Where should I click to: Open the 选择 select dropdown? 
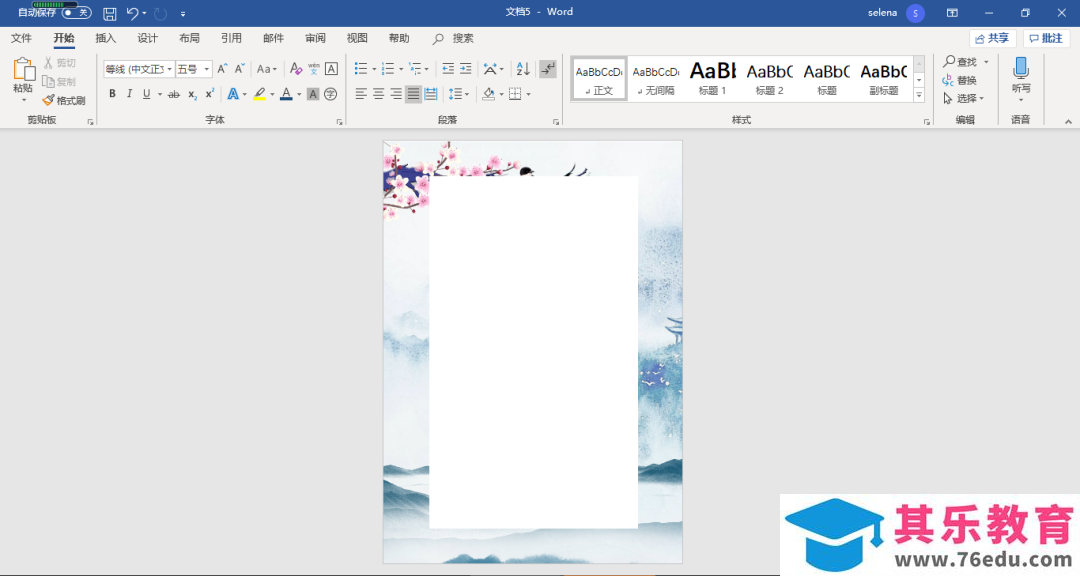pyautogui.click(x=964, y=99)
